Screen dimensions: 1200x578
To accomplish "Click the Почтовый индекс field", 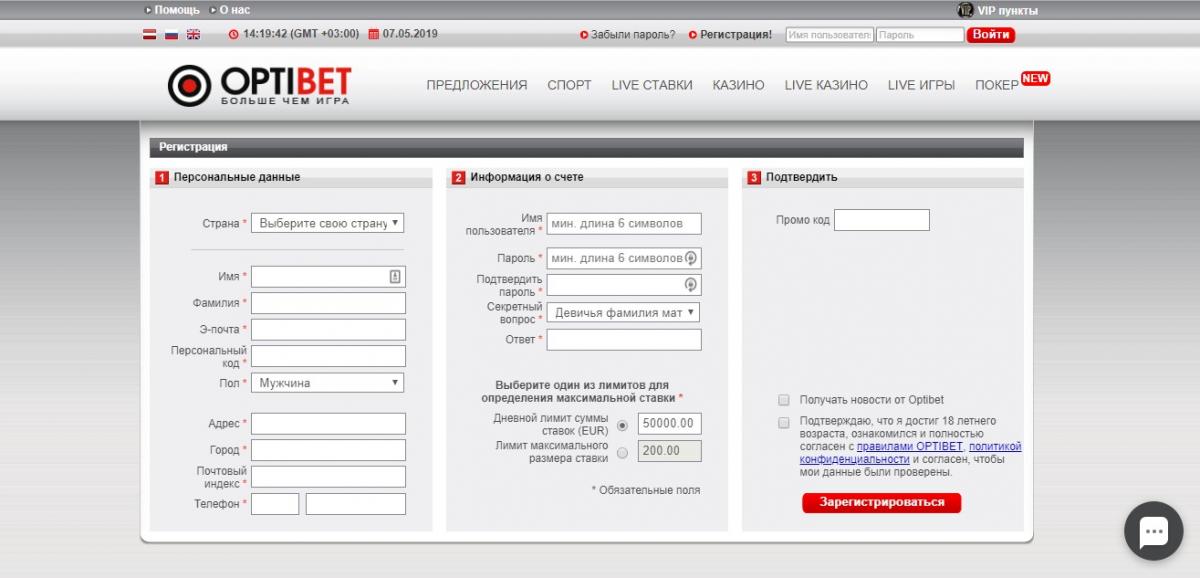I will [x=328, y=477].
